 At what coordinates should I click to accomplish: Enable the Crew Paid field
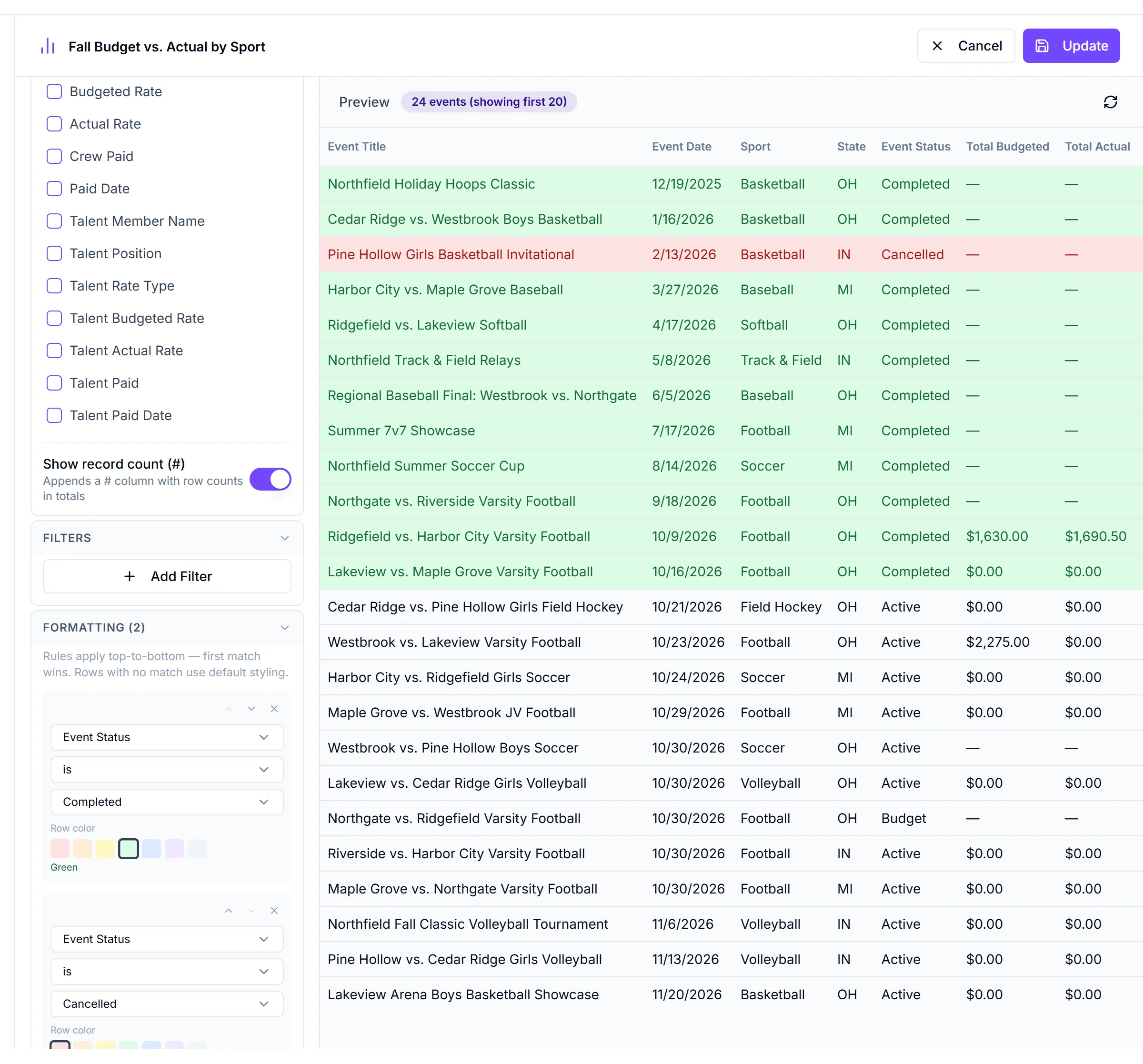coord(54,156)
